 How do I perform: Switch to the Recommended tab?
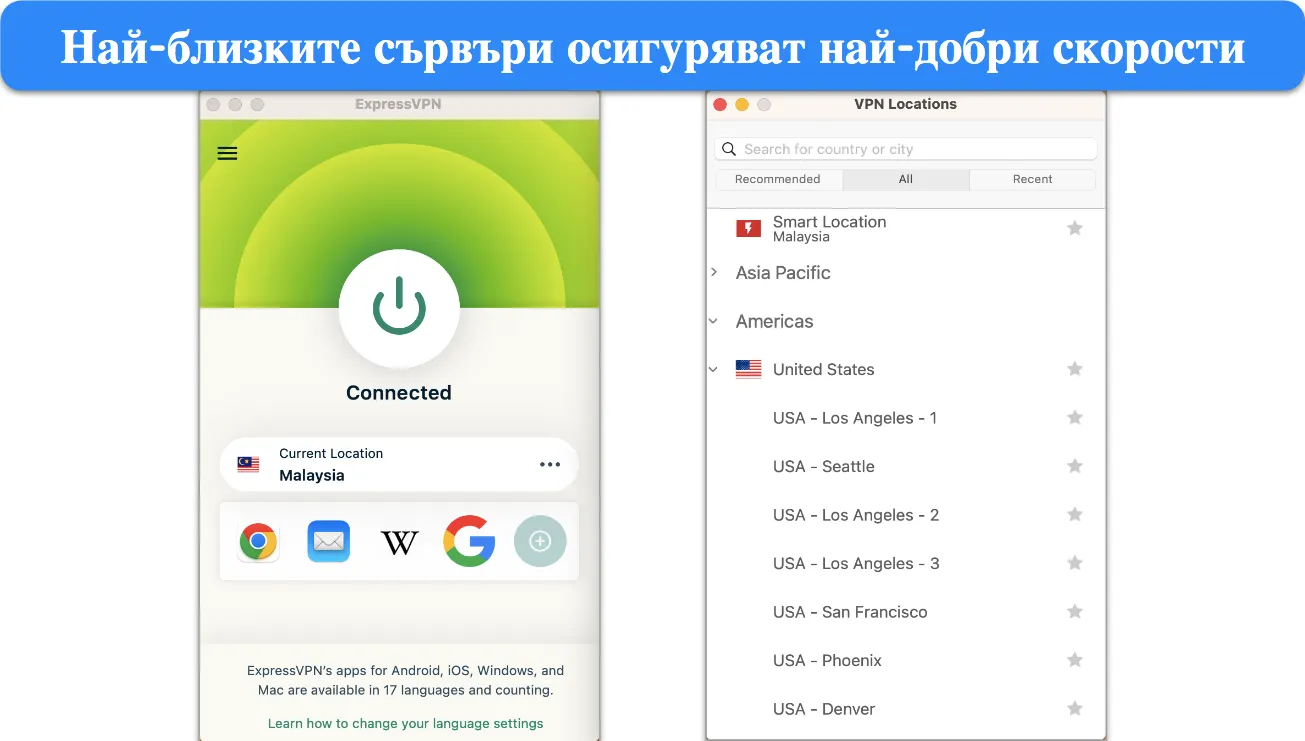click(x=778, y=179)
